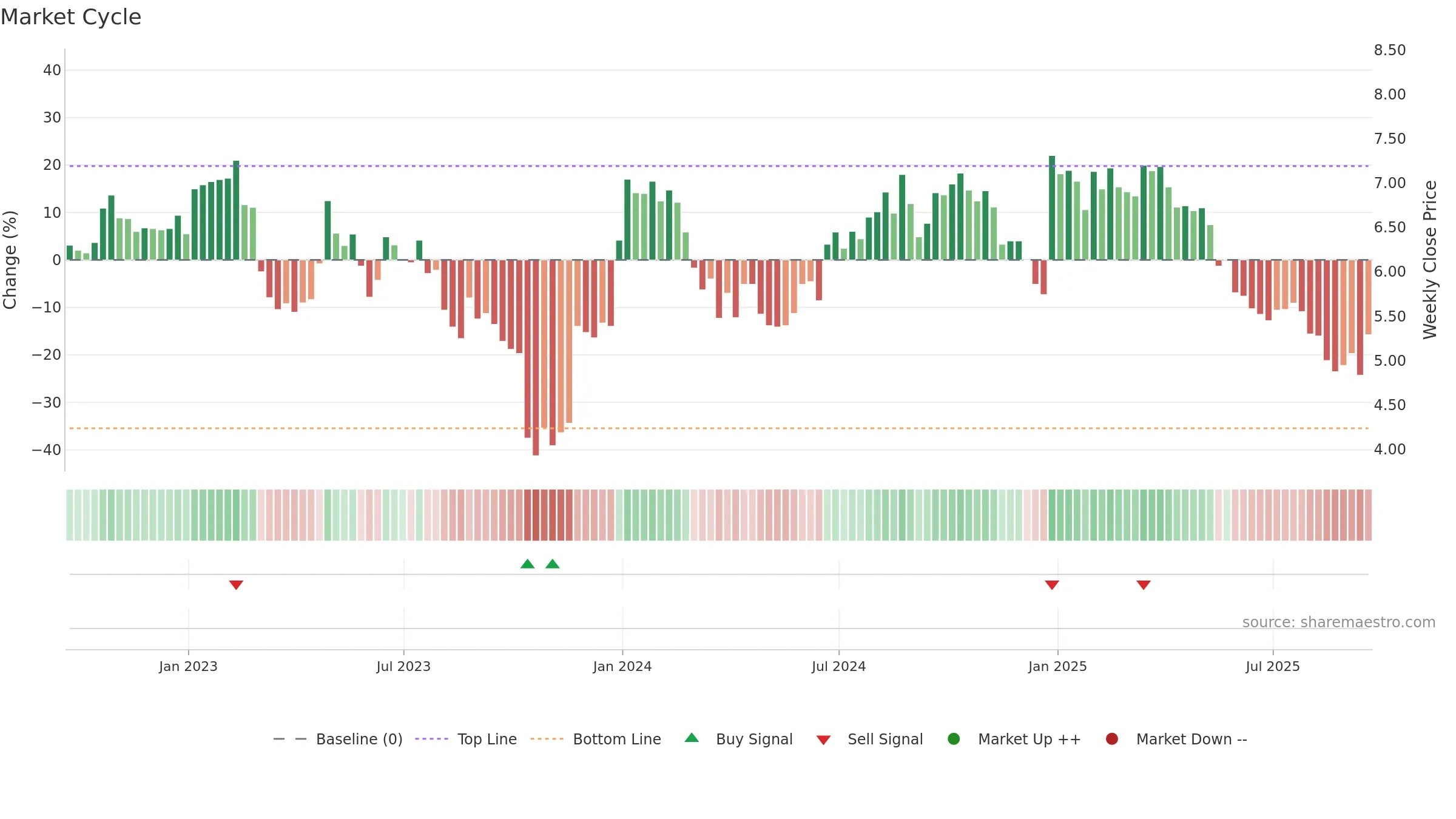Toggle the Market Down -- legend label

(1191, 739)
